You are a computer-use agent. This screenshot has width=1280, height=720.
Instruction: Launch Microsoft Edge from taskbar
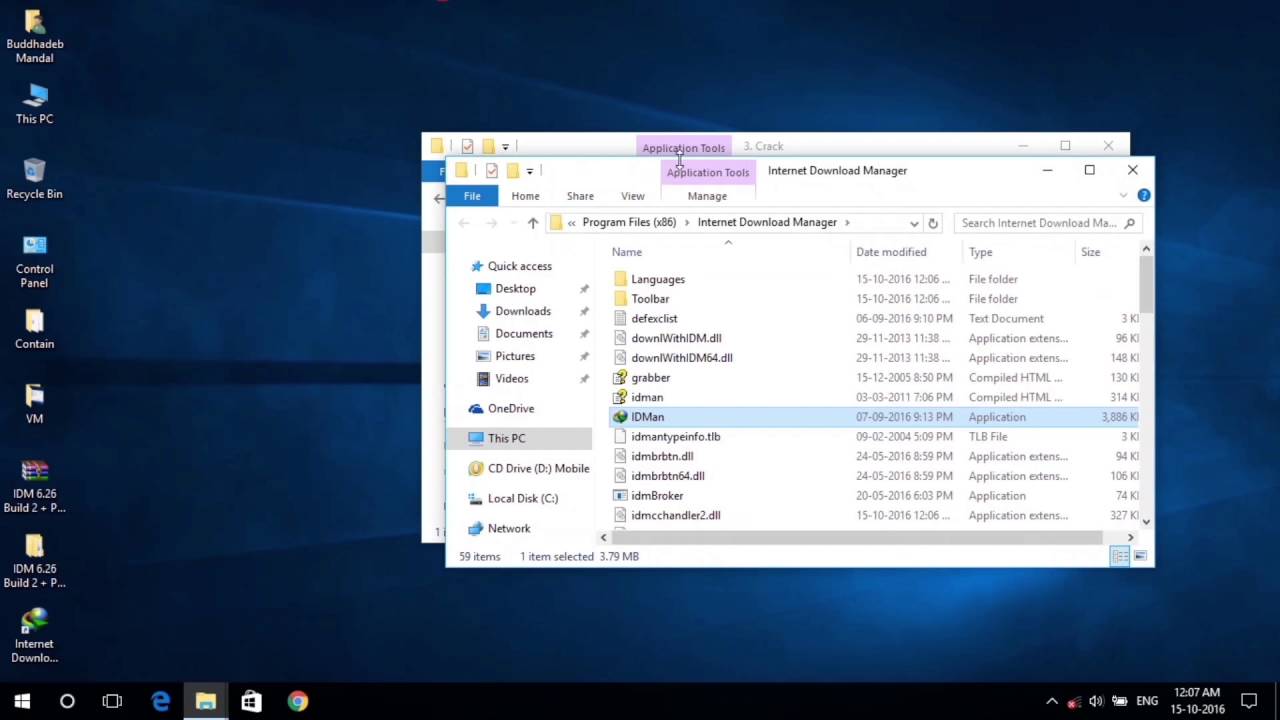click(x=160, y=701)
